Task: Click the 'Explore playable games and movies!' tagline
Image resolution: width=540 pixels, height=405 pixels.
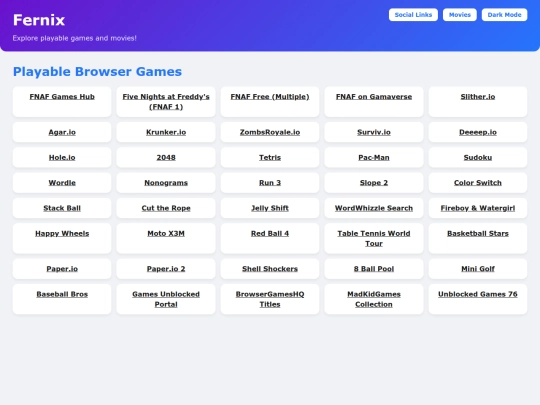Action: click(x=74, y=38)
